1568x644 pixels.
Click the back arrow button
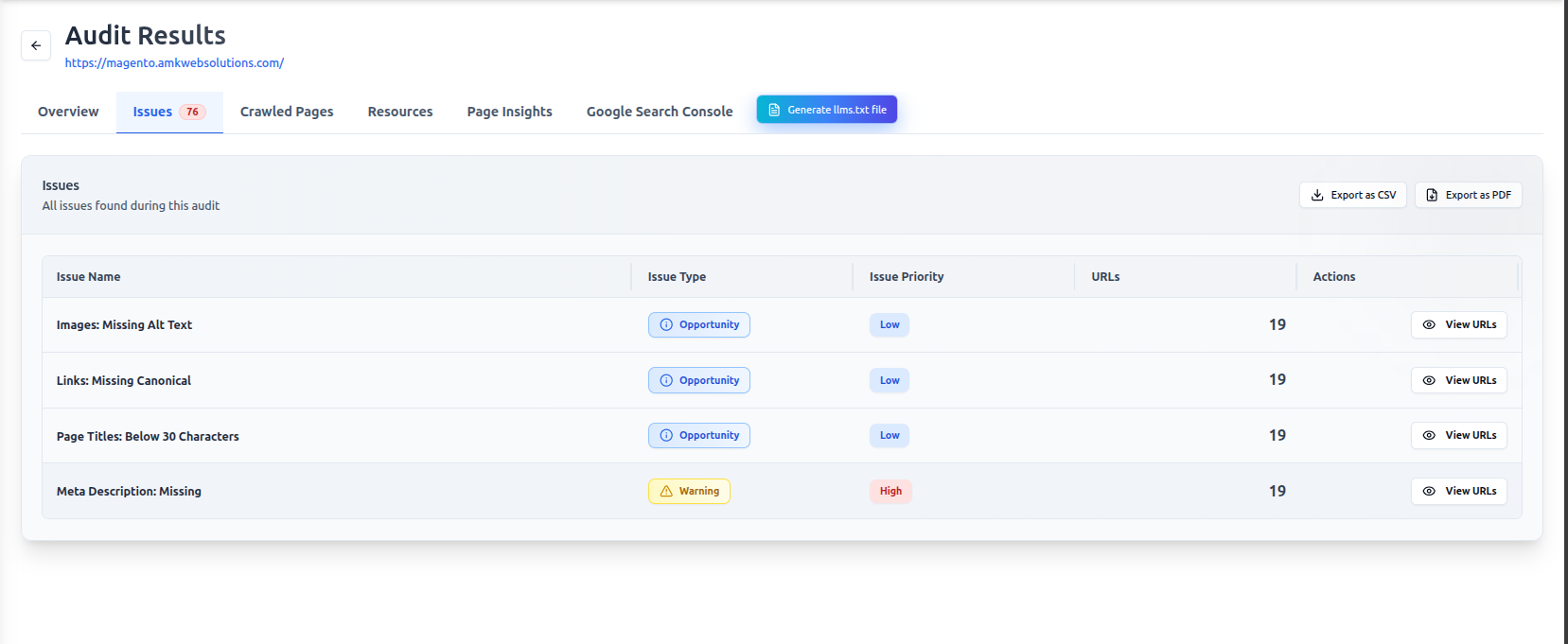[36, 44]
